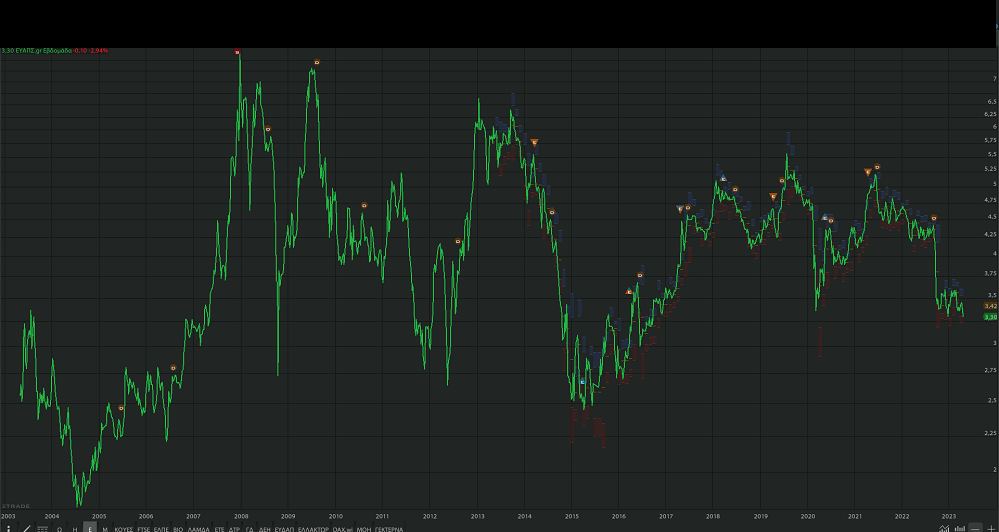Open the ΔΤΡ symbol shortcut
Screen dimensions: 999x532
click(234, 529)
